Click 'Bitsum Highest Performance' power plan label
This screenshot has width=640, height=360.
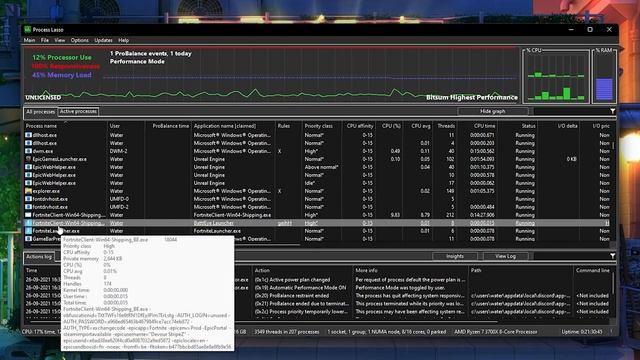tap(472, 98)
